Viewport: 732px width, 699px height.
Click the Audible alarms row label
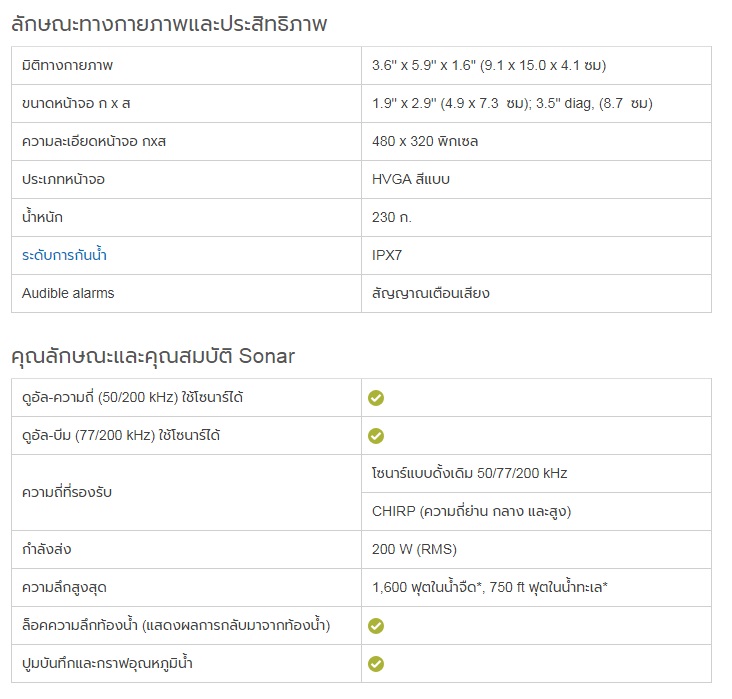pyautogui.click(x=68, y=293)
